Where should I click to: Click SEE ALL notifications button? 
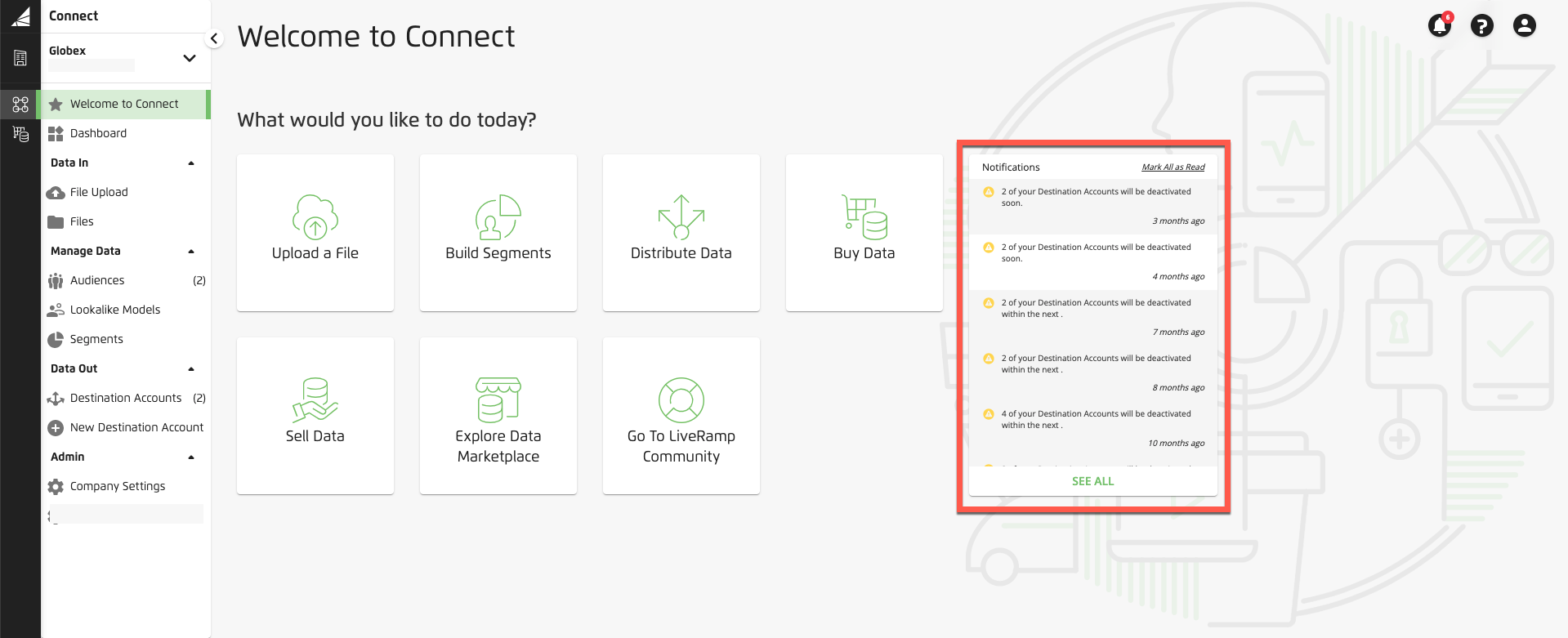click(1093, 481)
